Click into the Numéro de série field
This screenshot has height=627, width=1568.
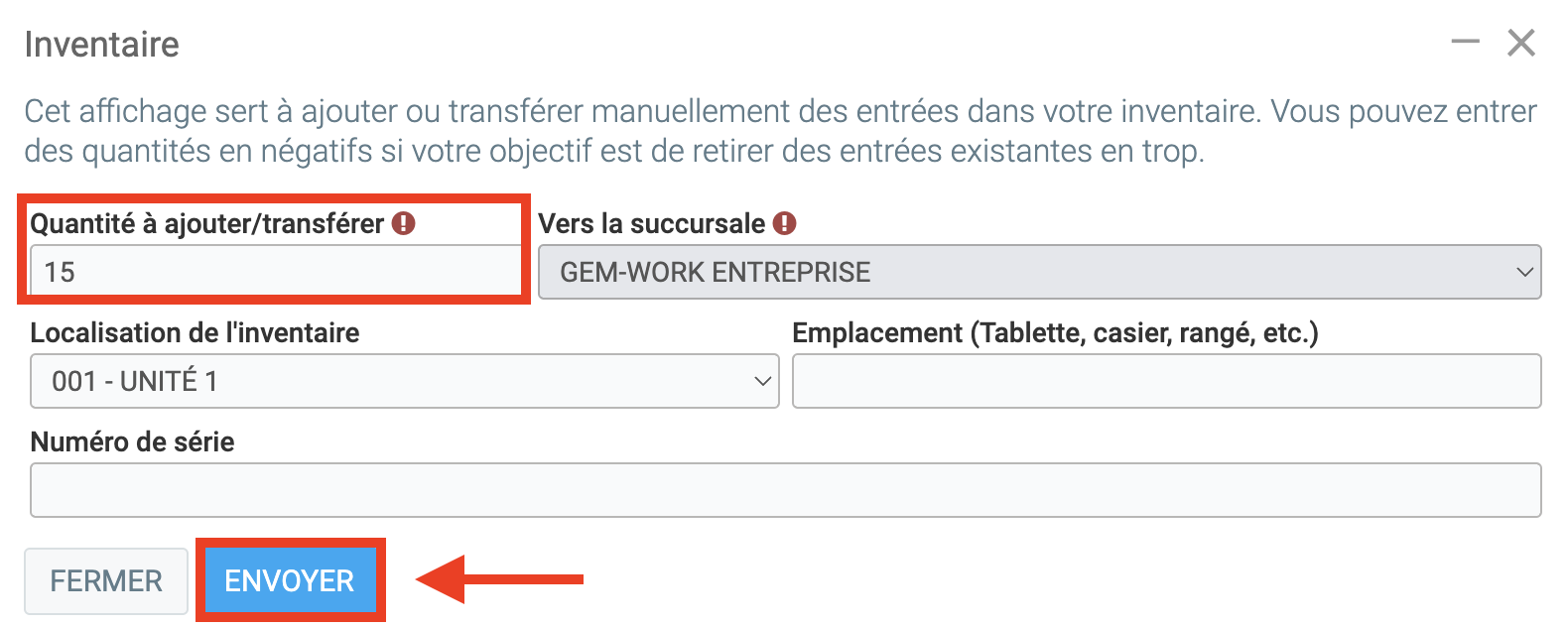click(x=785, y=490)
